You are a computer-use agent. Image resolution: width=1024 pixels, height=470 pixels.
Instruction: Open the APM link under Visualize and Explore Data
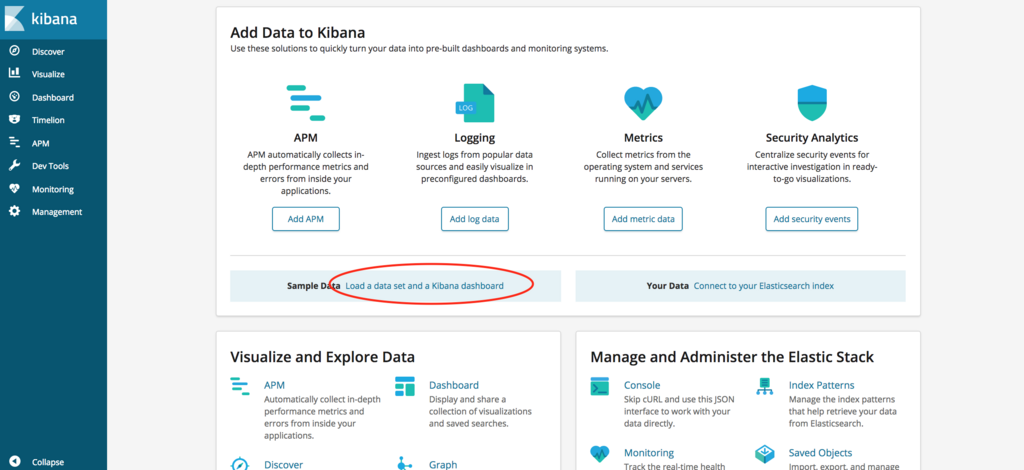coord(274,385)
